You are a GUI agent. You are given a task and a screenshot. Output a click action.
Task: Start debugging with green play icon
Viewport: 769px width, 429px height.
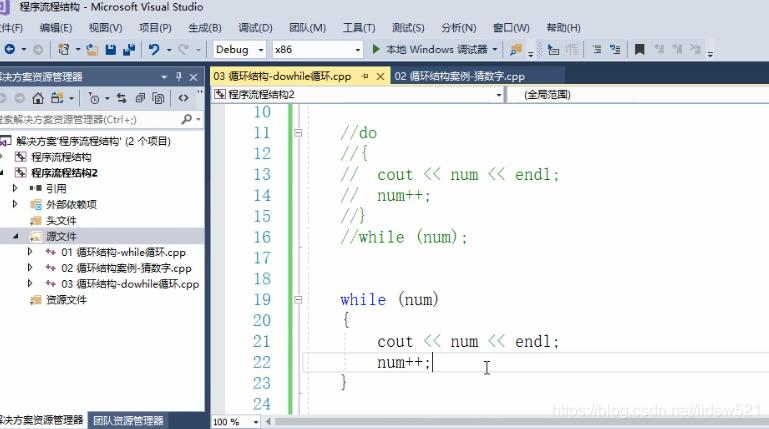pyautogui.click(x=376, y=49)
